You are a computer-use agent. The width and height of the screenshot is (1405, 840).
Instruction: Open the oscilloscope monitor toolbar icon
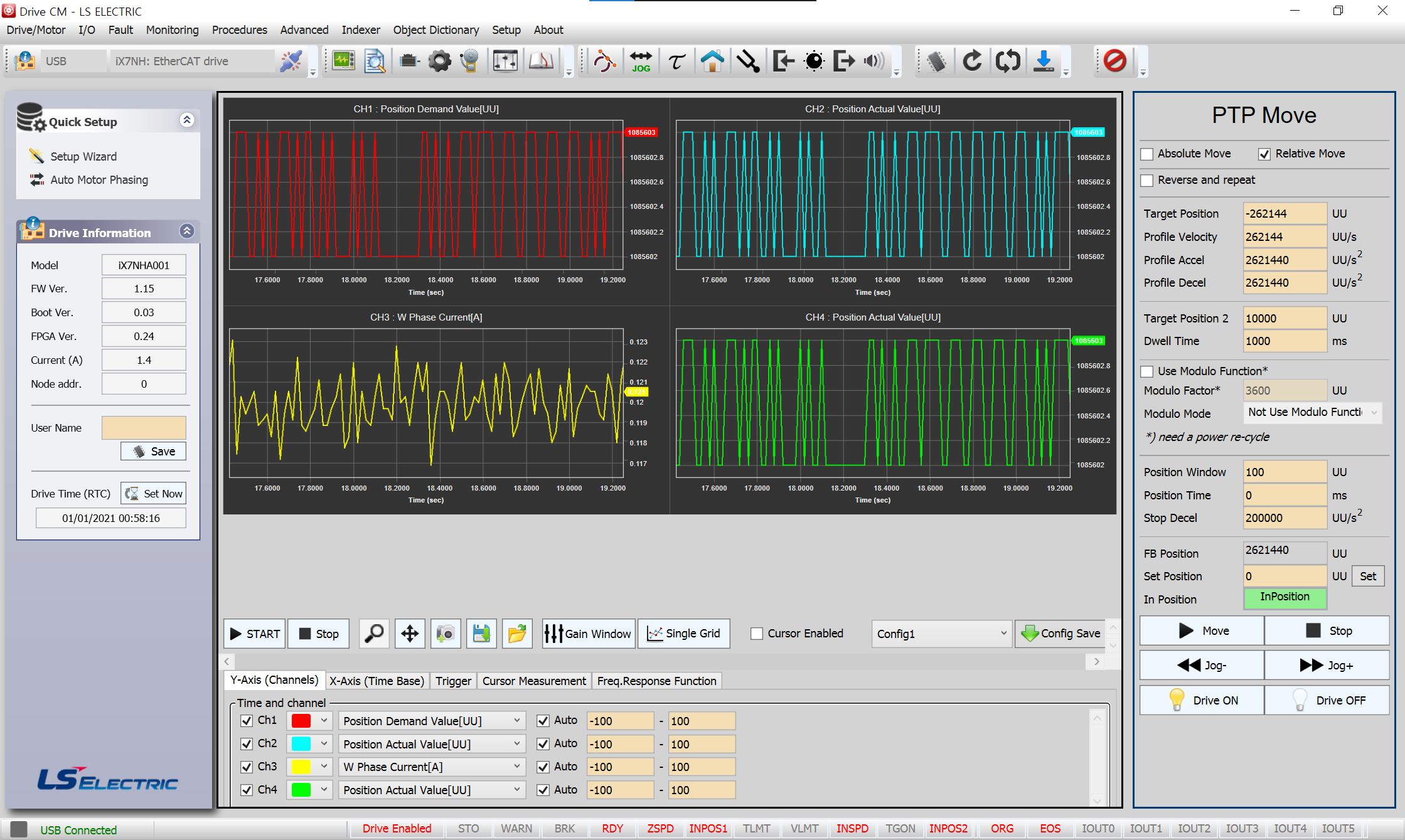click(x=343, y=61)
